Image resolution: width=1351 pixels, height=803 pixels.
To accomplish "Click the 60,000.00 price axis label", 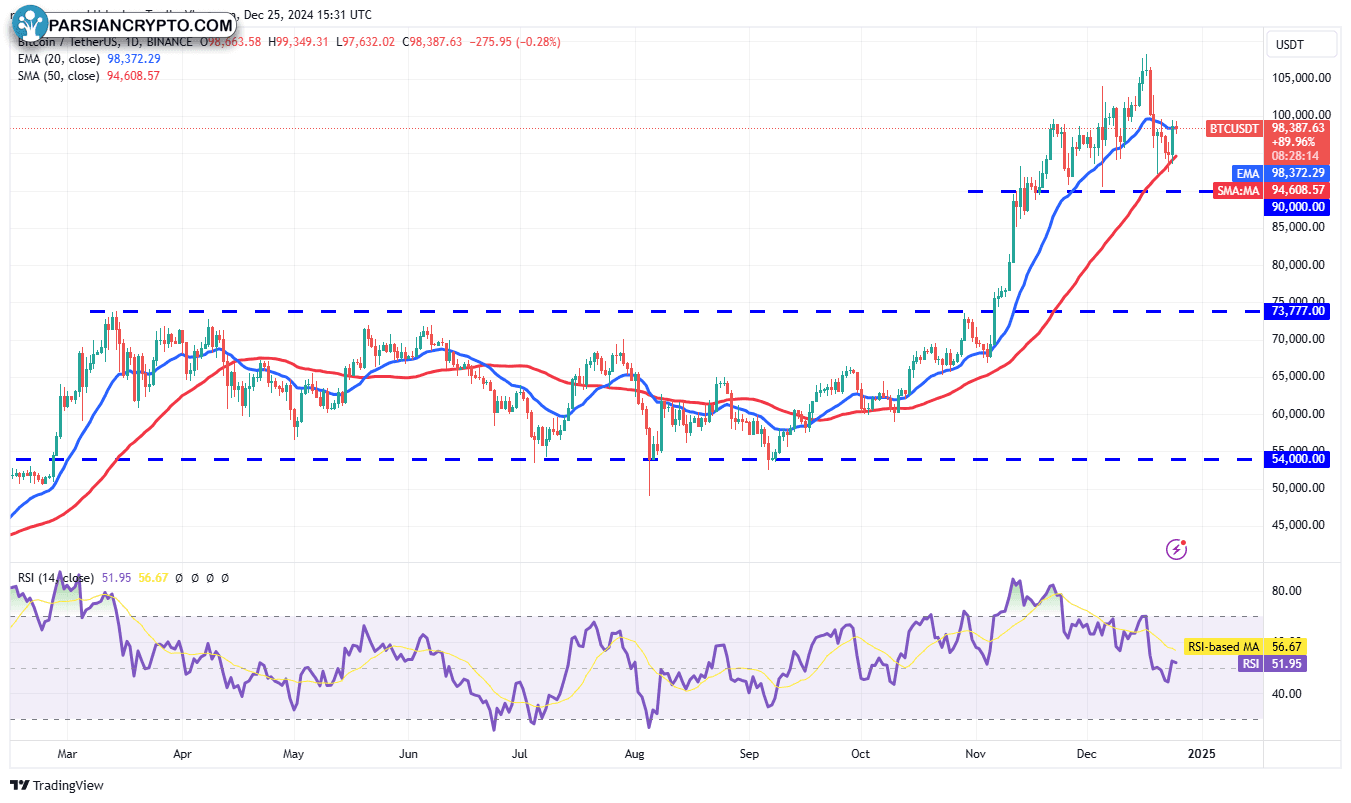I will (x=1298, y=413).
